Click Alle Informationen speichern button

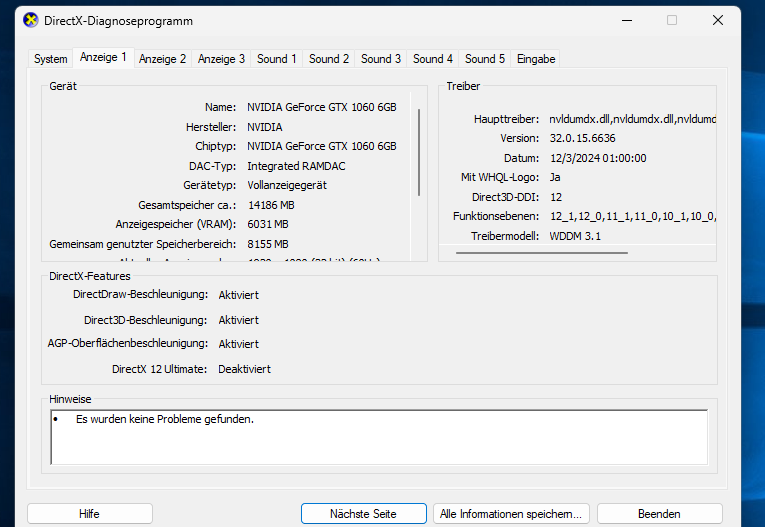click(511, 514)
